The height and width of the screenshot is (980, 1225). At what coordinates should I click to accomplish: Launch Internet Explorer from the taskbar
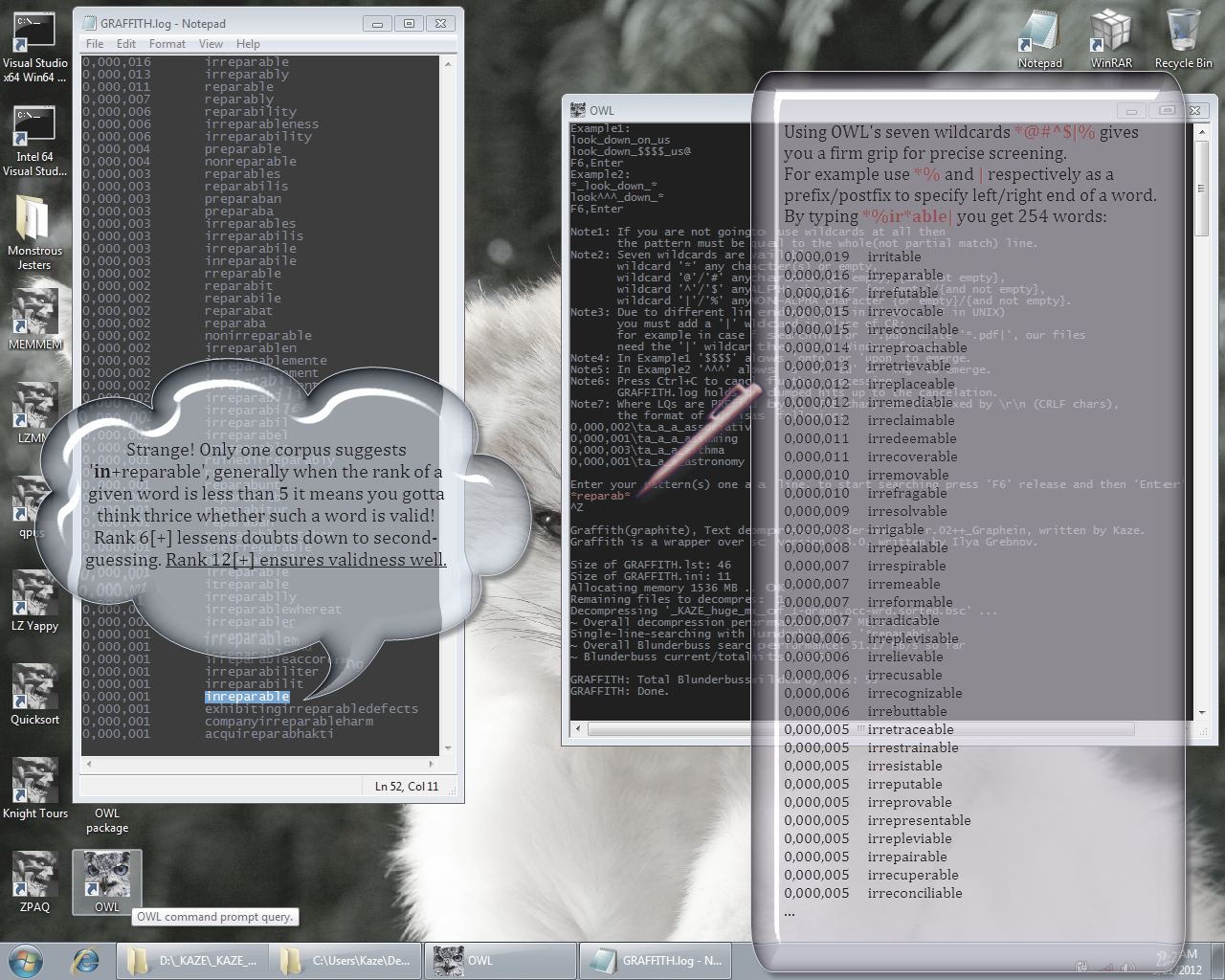(85, 960)
